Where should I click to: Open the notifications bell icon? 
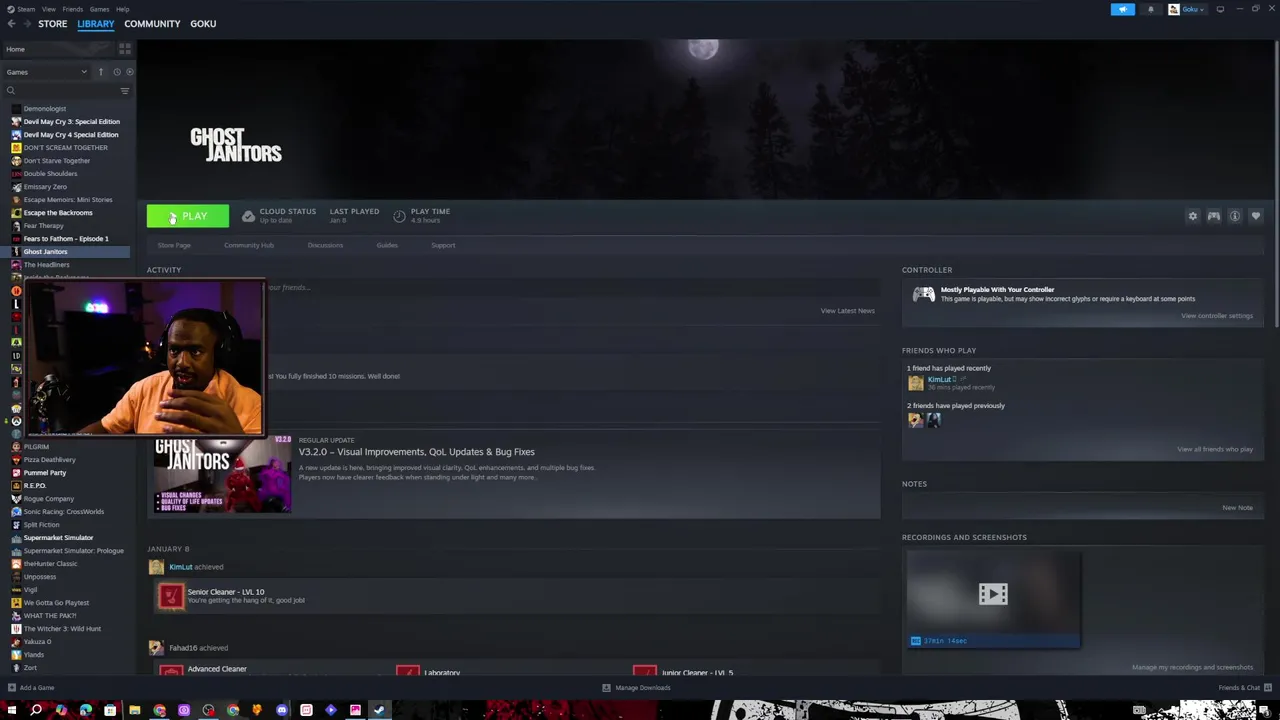(1150, 9)
